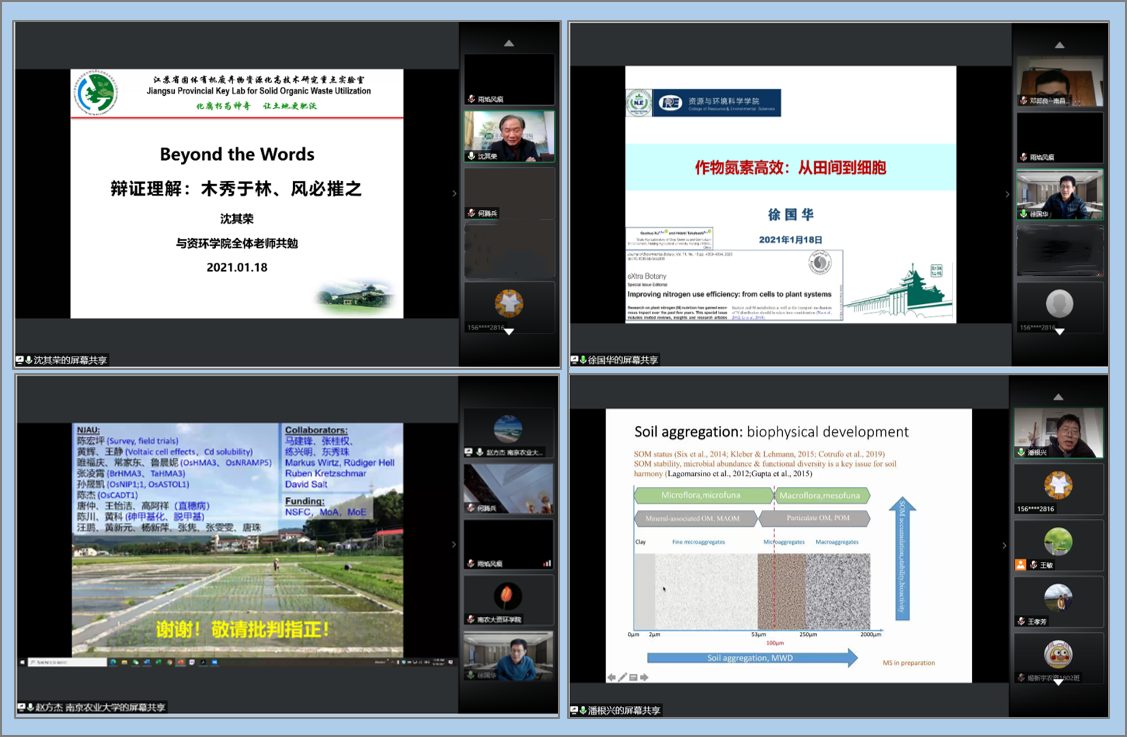This screenshot has width=1127, height=737.
Task: Click the pen annotation icon on Soil aggregation slide
Action: [622, 677]
